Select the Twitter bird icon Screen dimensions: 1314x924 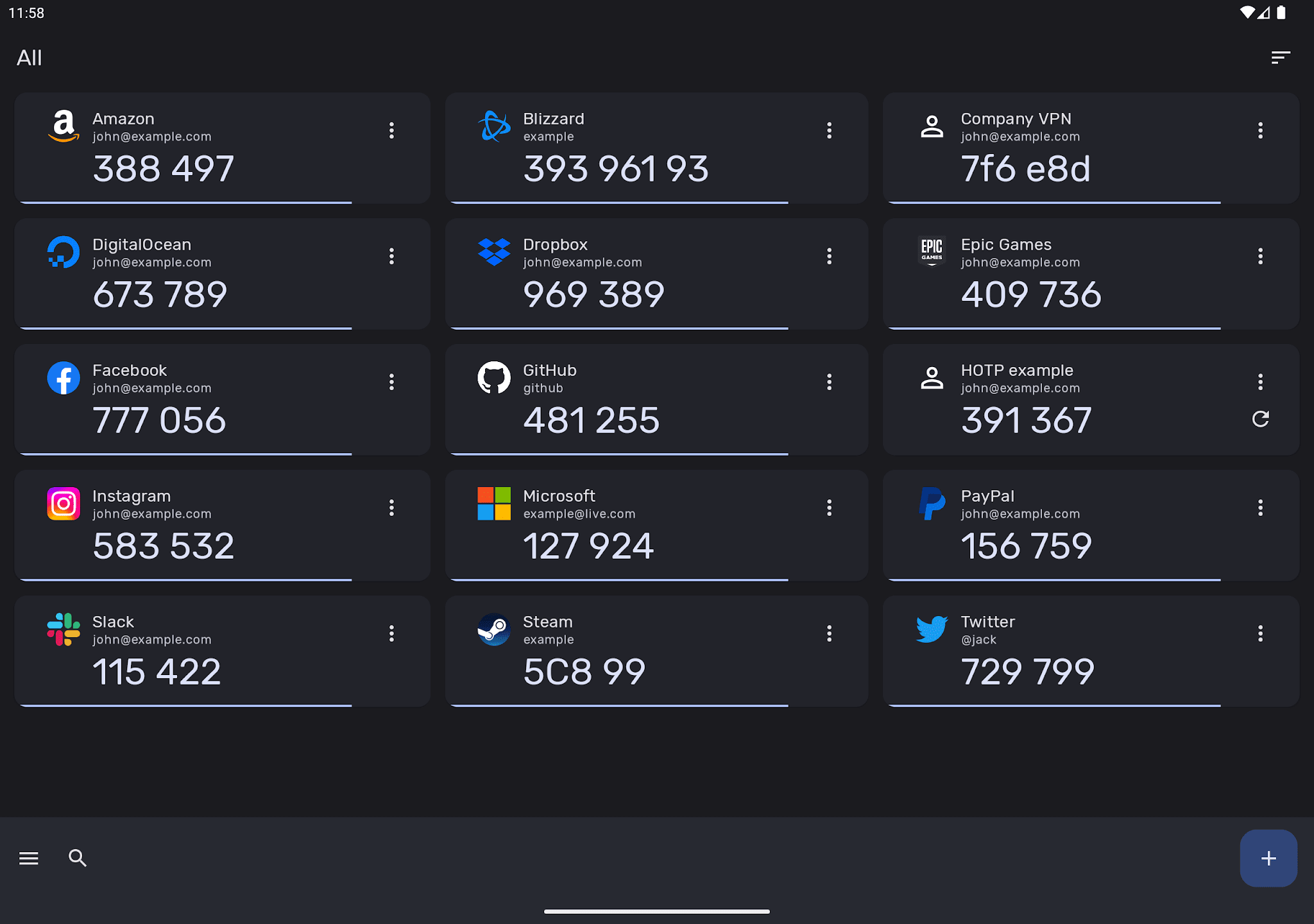click(x=932, y=629)
